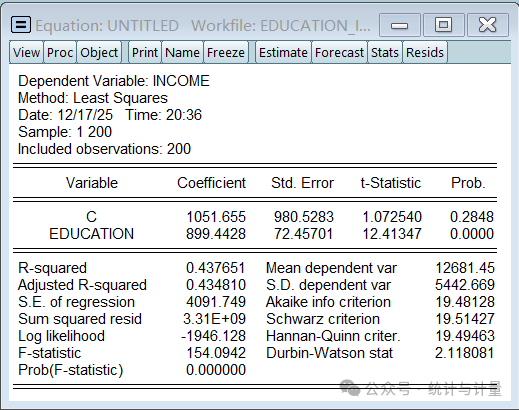Viewport: 519px width, 410px height.
Task: Click the 'Prob.' column header
Action: 468,183
